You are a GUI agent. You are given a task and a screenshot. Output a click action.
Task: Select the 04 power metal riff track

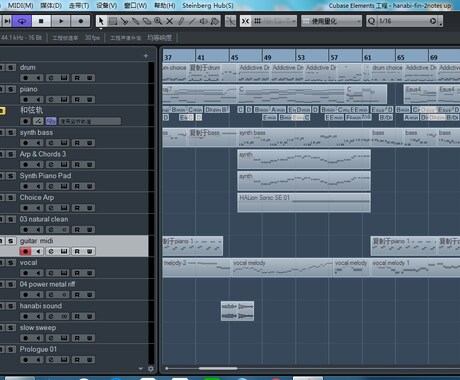coord(47,284)
